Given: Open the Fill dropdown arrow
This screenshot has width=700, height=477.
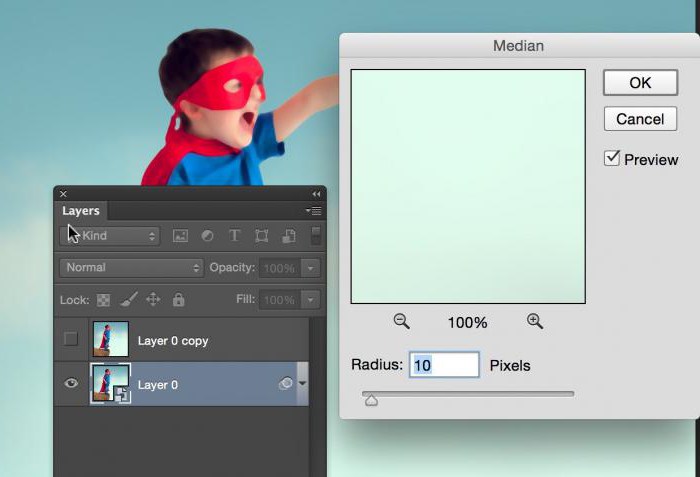Looking at the screenshot, I should (x=310, y=300).
